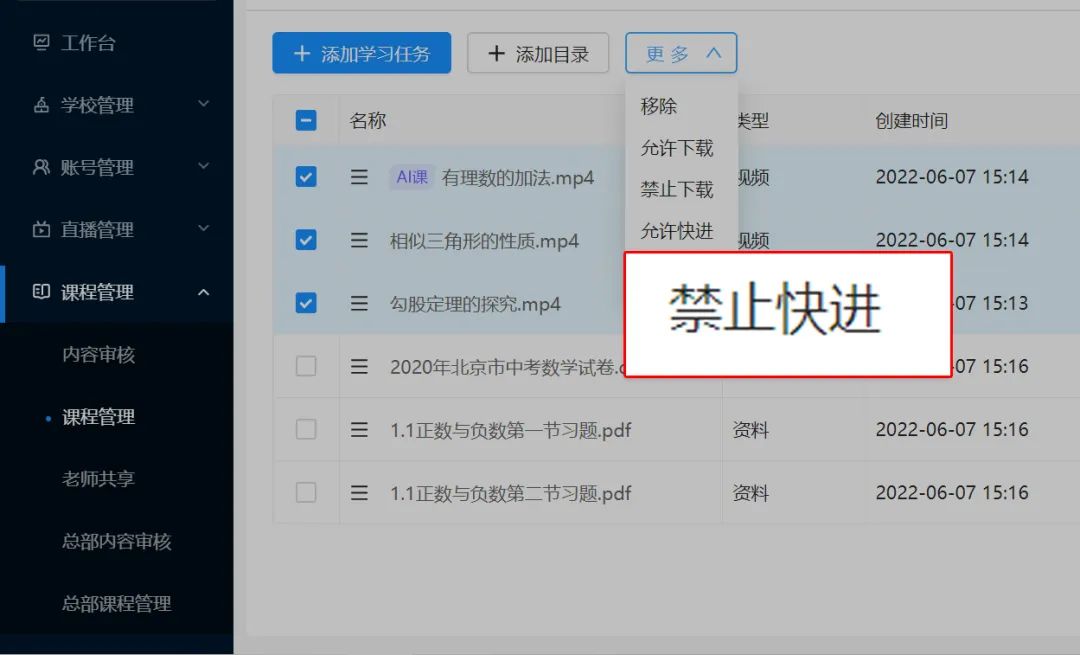Click the drag handle icon beside 勾股定理的探究.mp4
This screenshot has width=1080, height=655.
click(360, 303)
